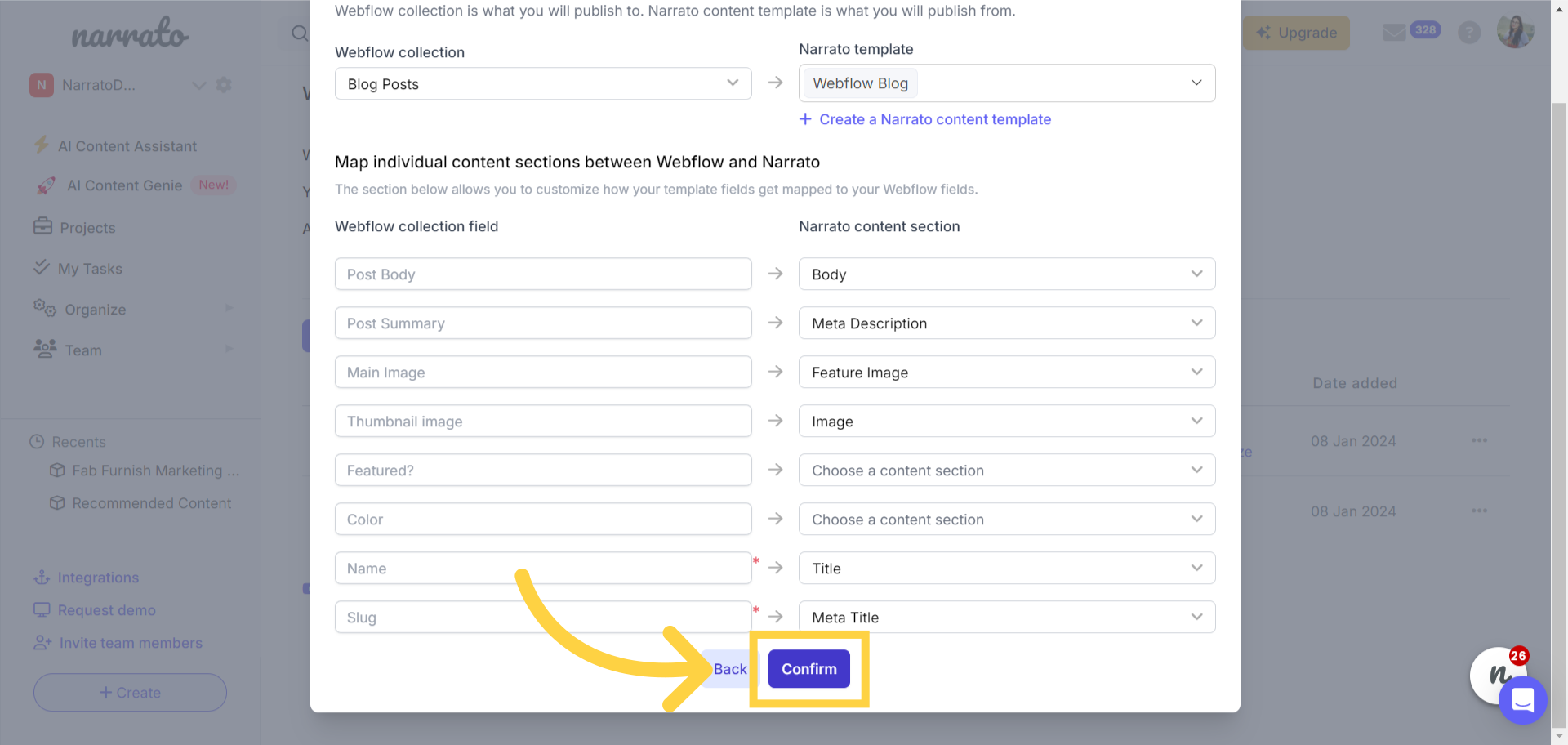Expand the NarratoD workspace switcher chevron
1568x745 pixels.
click(198, 85)
